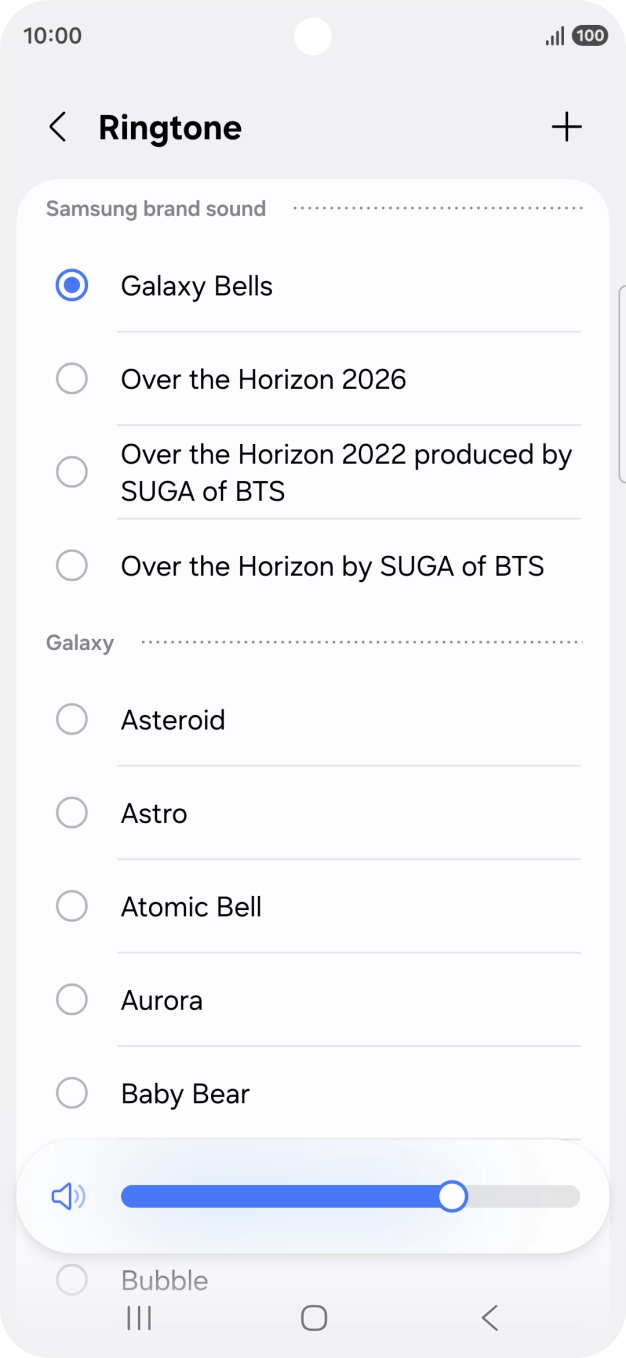The image size is (626, 1358).
Task: Tap the plus icon to add a ringtone
Action: [x=566, y=127]
